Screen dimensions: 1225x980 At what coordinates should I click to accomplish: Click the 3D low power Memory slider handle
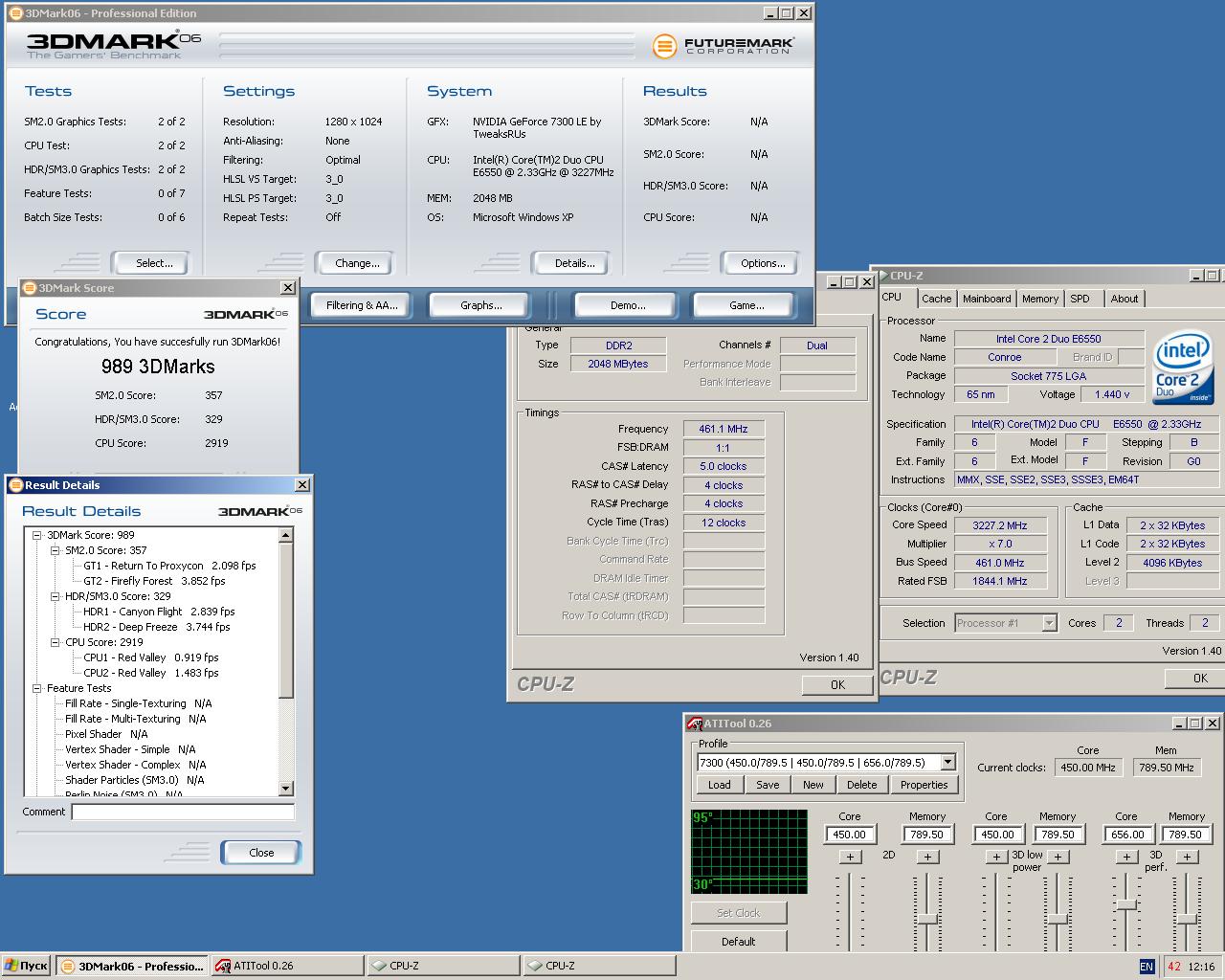[1058, 919]
